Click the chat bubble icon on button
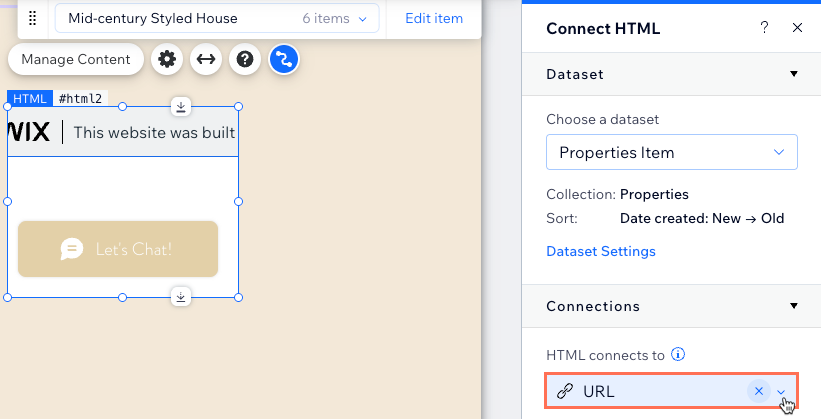 72,249
